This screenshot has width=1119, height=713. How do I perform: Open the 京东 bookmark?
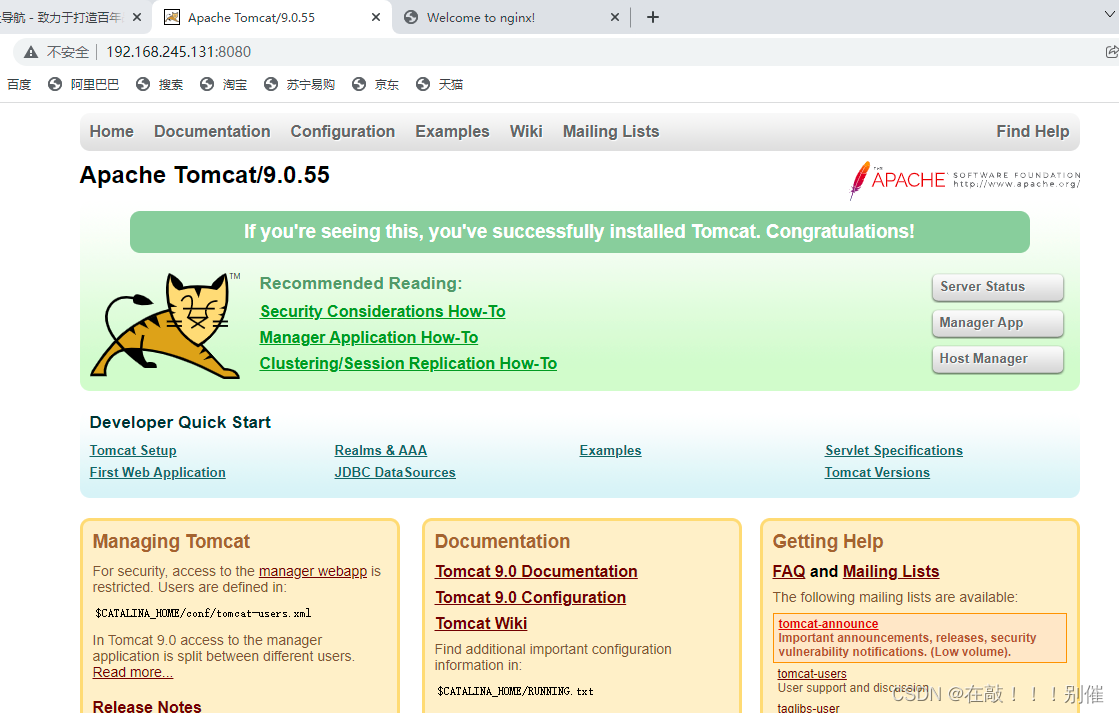[x=375, y=84]
